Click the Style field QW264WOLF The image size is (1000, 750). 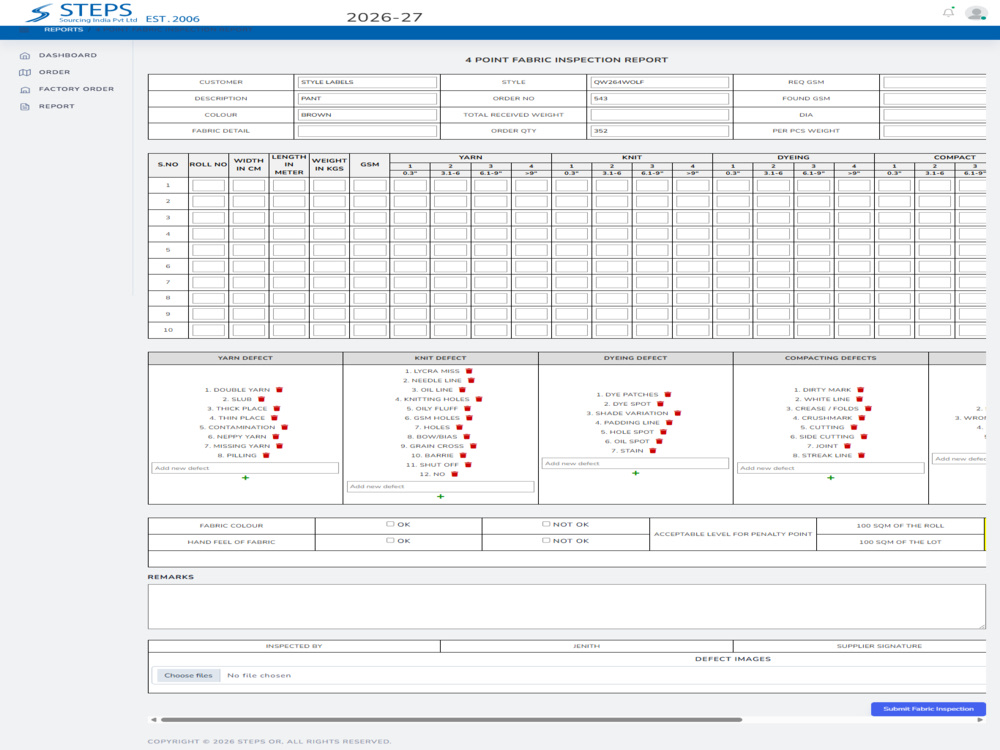659,82
